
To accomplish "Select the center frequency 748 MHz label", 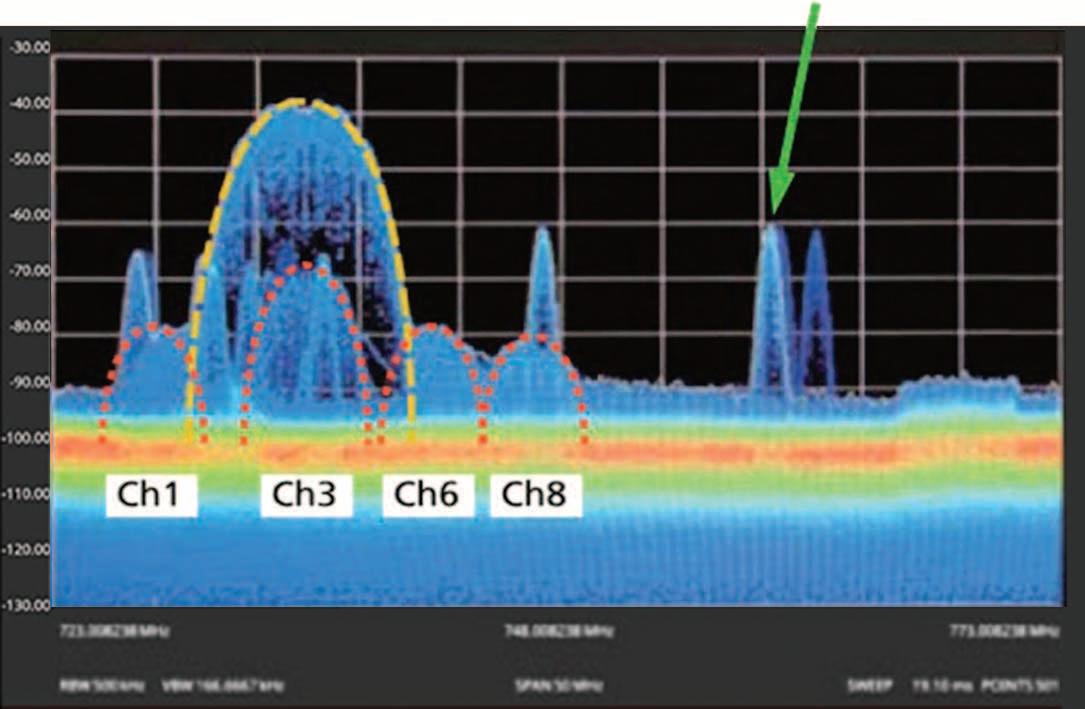I will point(558,631).
